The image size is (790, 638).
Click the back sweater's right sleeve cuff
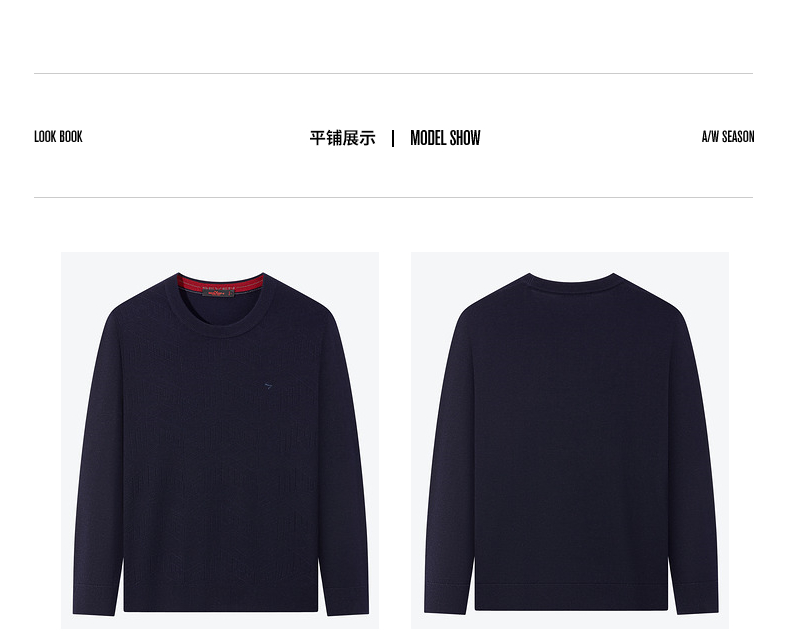coord(696,598)
